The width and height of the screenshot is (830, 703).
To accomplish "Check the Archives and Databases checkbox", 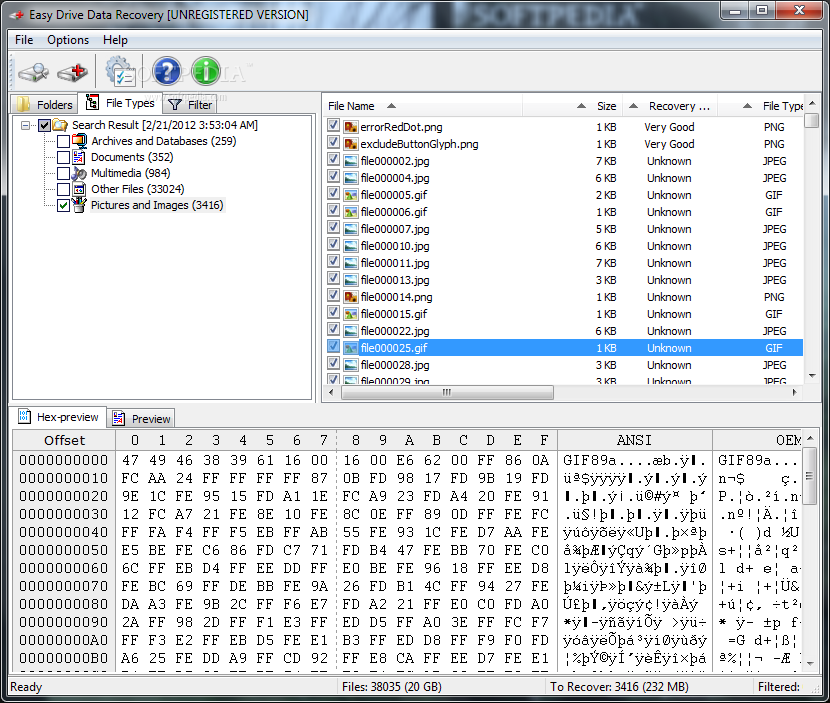I will click(63, 141).
